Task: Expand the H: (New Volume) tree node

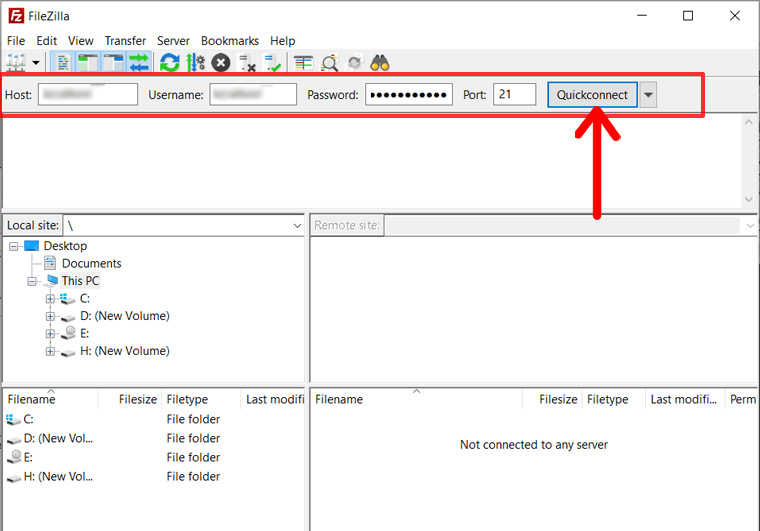Action: [x=50, y=351]
